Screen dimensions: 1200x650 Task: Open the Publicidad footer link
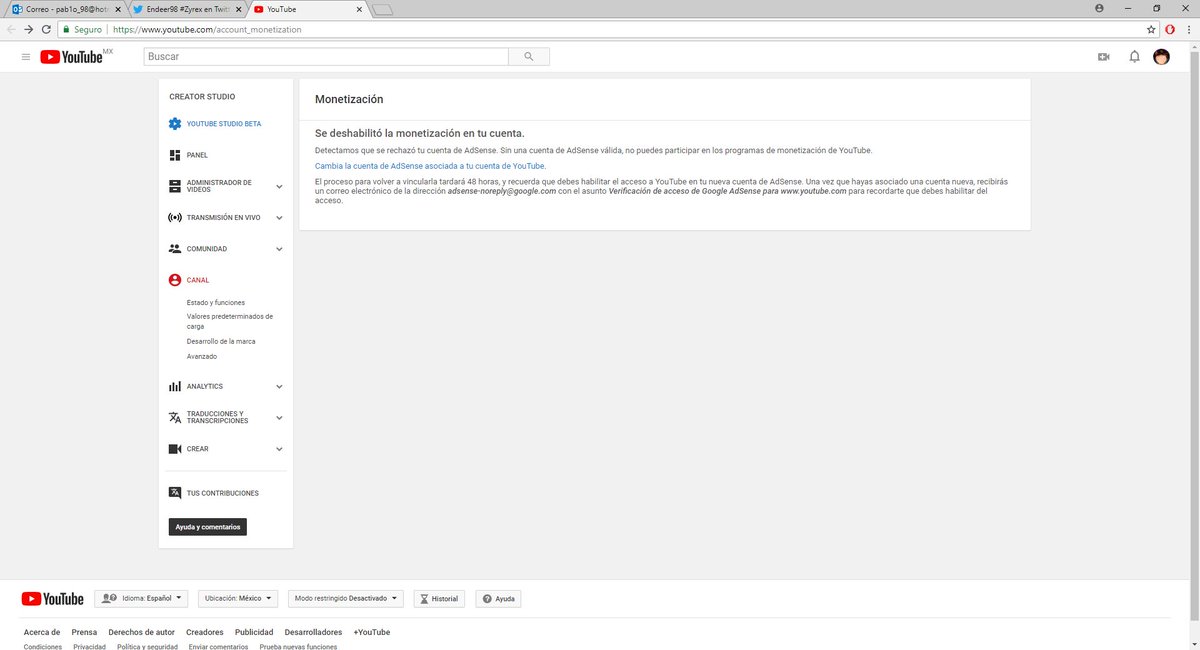[254, 632]
